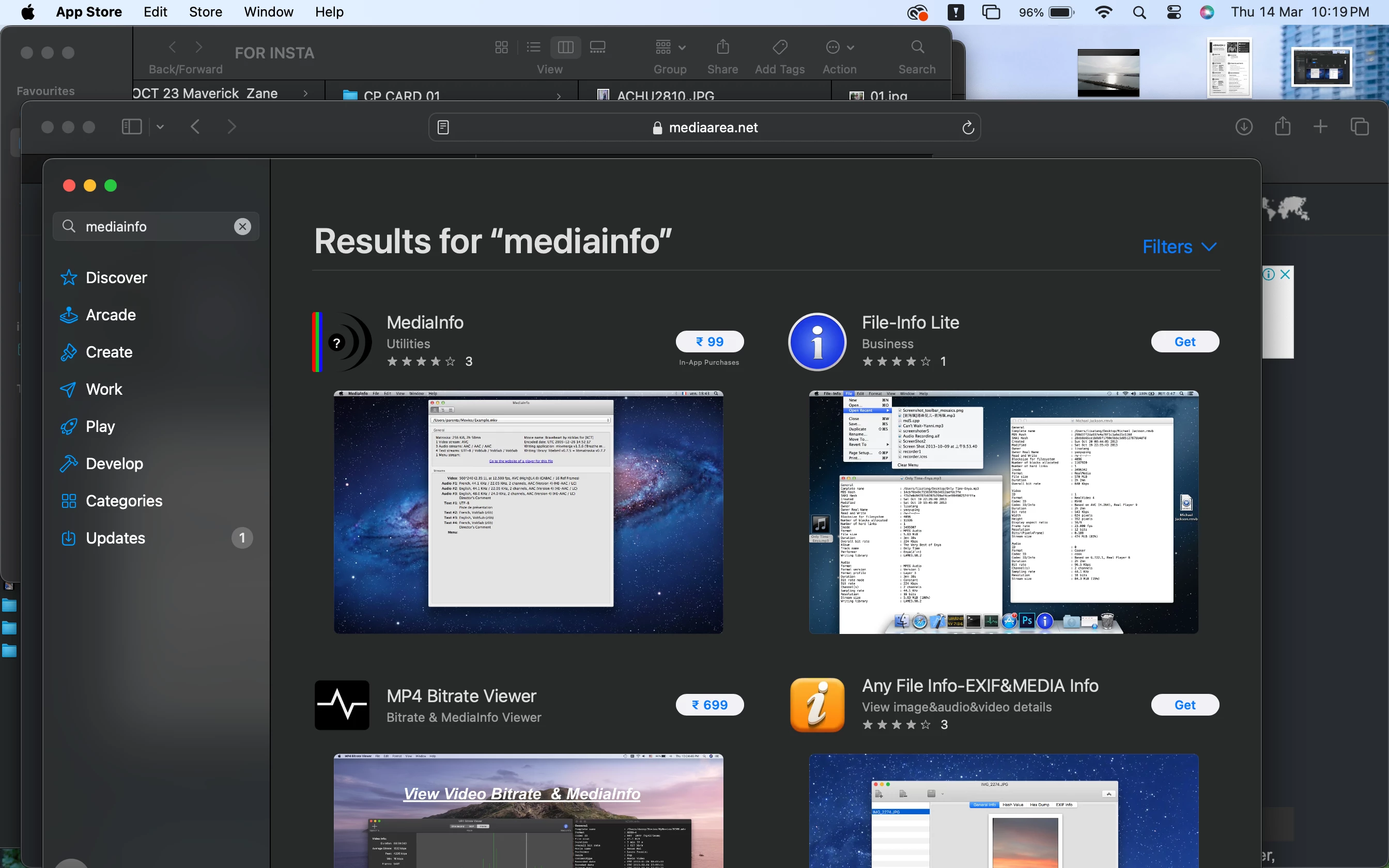Viewport: 1389px width, 868px height.
Task: Open the Any File Info title link
Action: click(980, 686)
